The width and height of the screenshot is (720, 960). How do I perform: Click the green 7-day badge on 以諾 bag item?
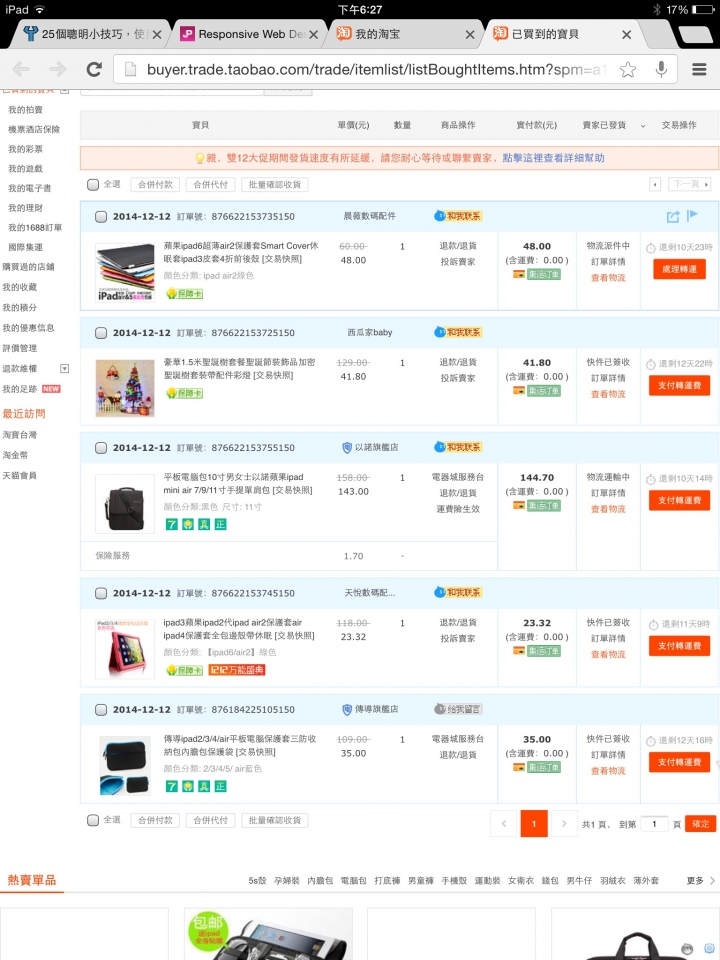pos(171,524)
